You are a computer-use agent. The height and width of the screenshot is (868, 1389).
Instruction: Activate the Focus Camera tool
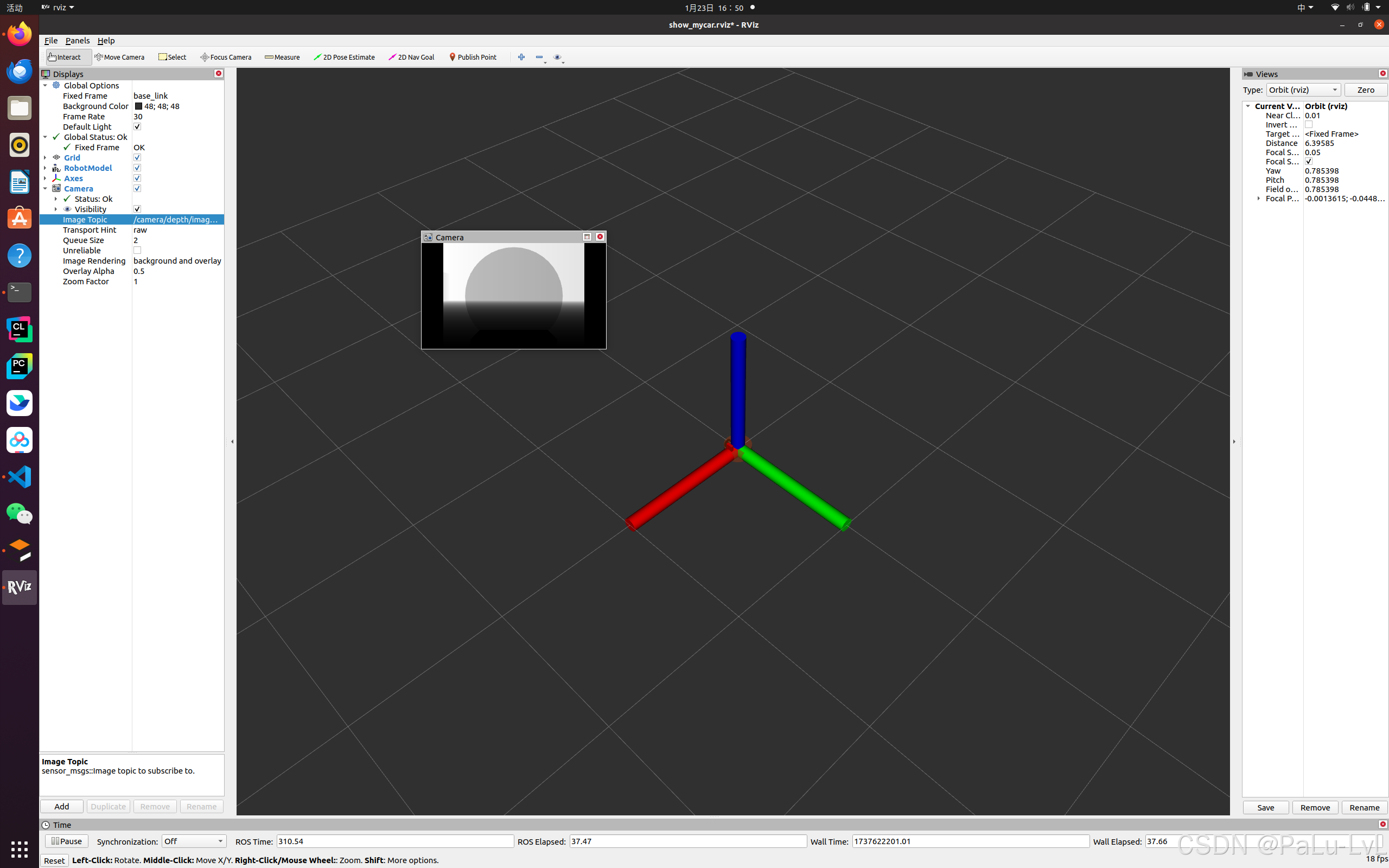click(226, 57)
